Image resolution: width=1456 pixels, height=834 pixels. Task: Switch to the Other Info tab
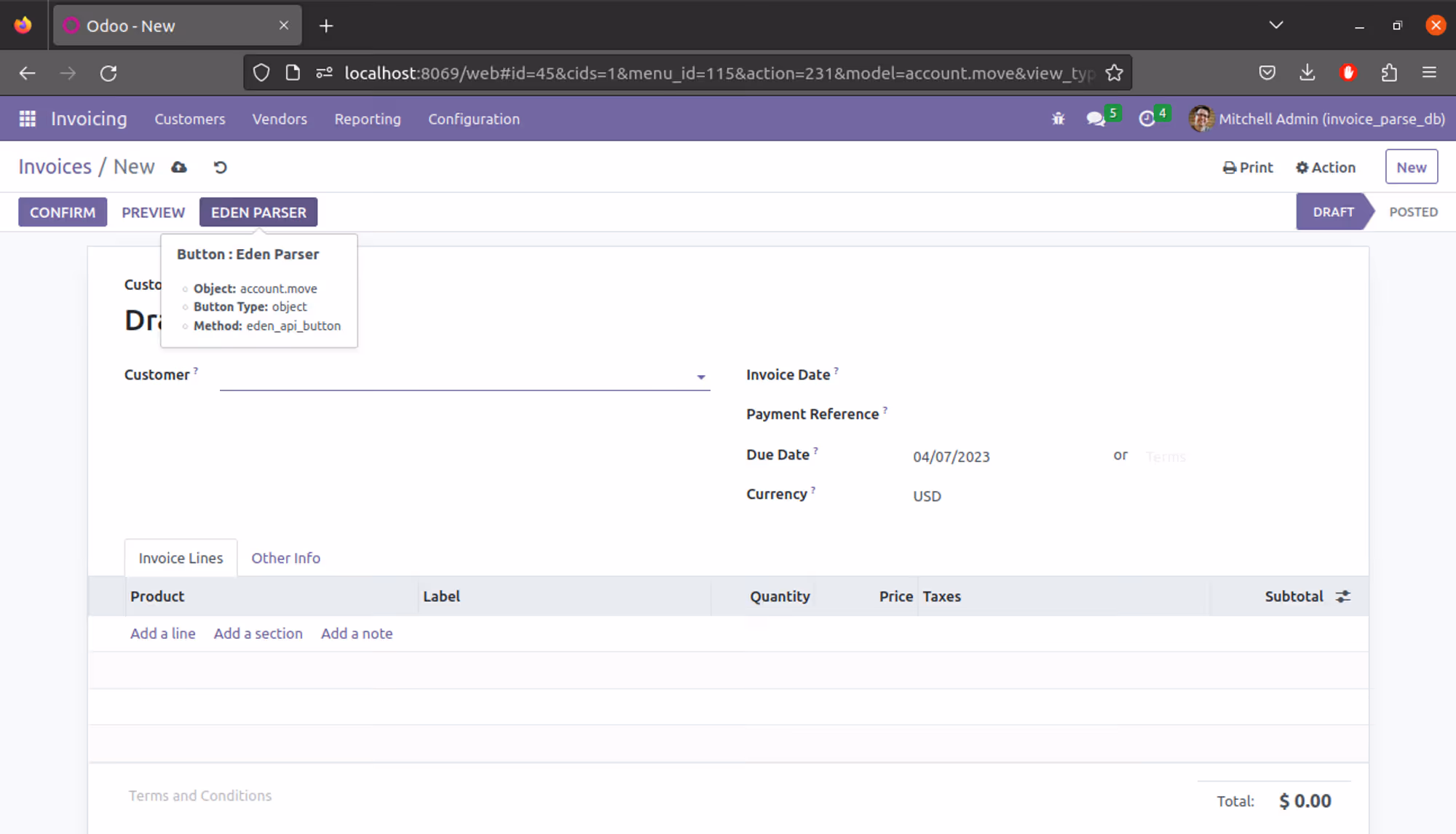pos(285,558)
